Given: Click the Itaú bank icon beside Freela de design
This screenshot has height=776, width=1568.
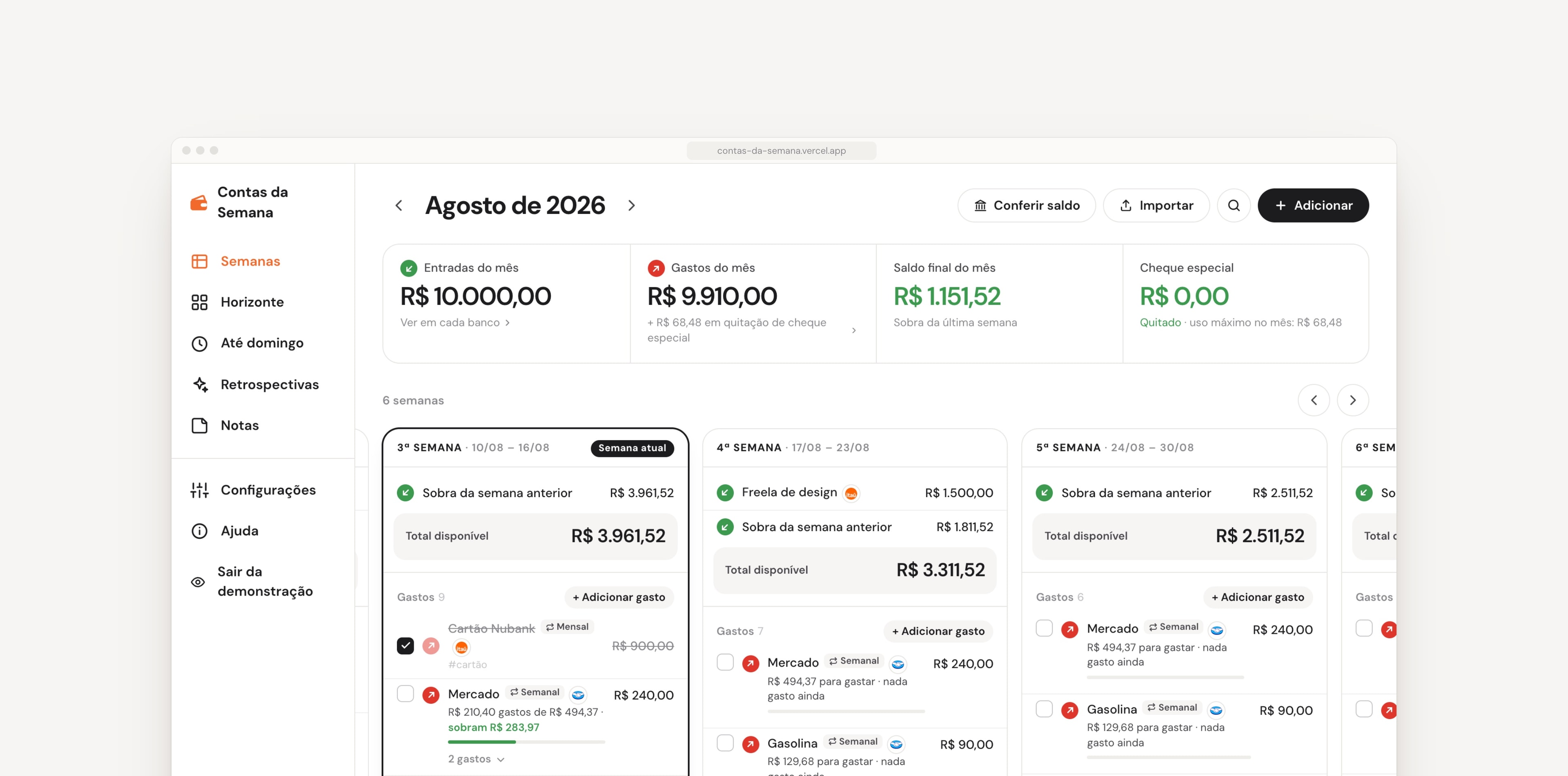Looking at the screenshot, I should (851, 494).
